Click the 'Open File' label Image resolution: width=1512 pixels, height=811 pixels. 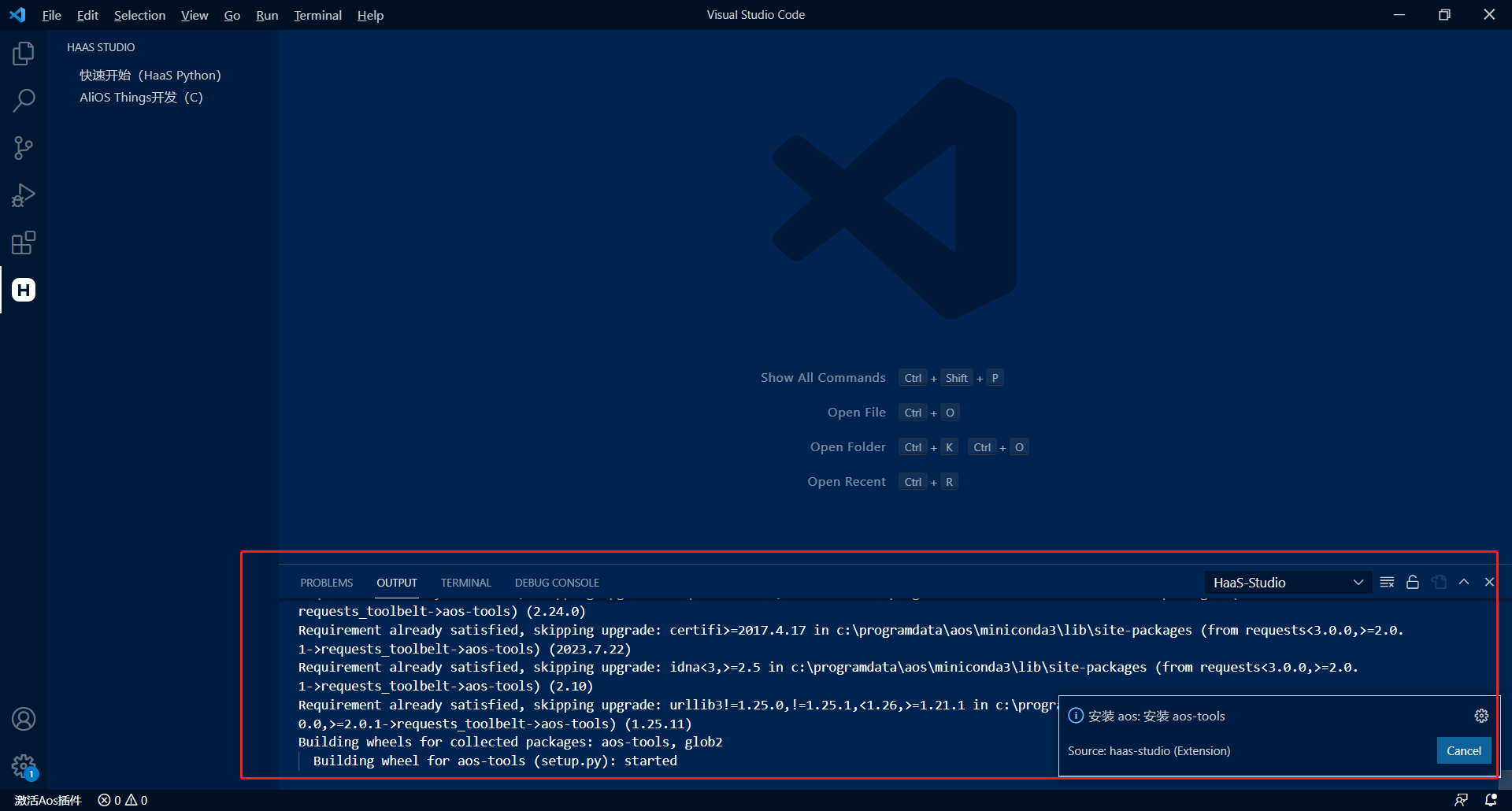857,413
